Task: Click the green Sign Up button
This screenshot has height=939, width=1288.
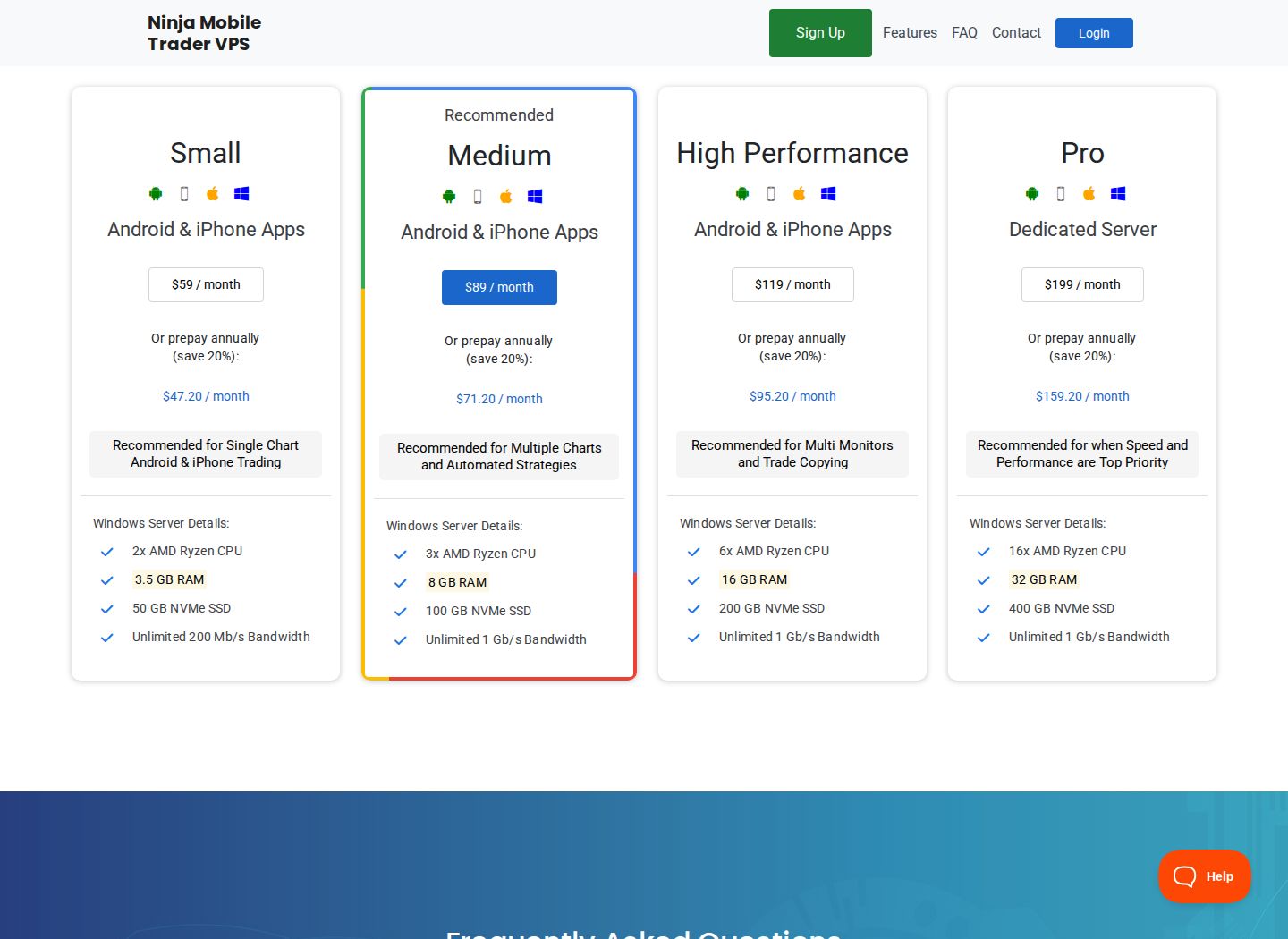Action: coord(820,33)
